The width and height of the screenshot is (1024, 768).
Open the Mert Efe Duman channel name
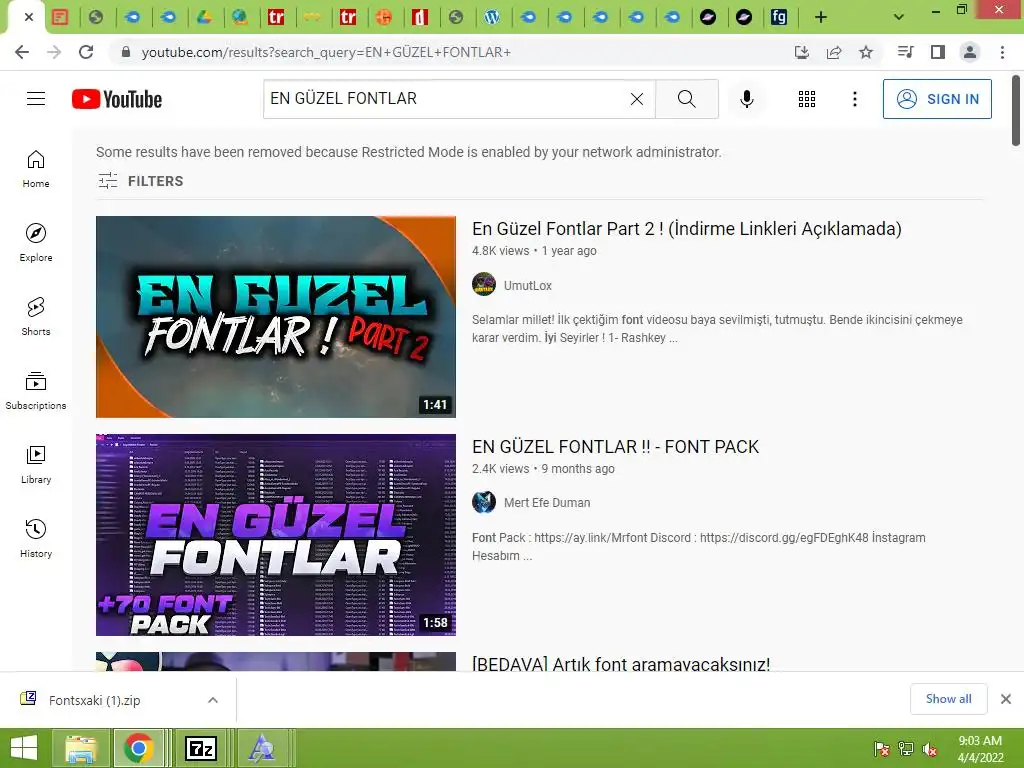[547, 503]
